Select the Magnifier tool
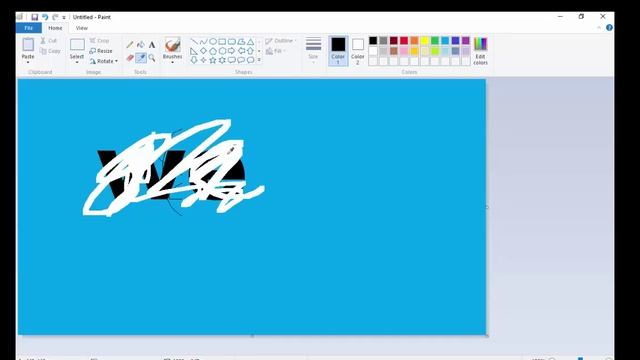The image size is (640, 360). point(152,58)
